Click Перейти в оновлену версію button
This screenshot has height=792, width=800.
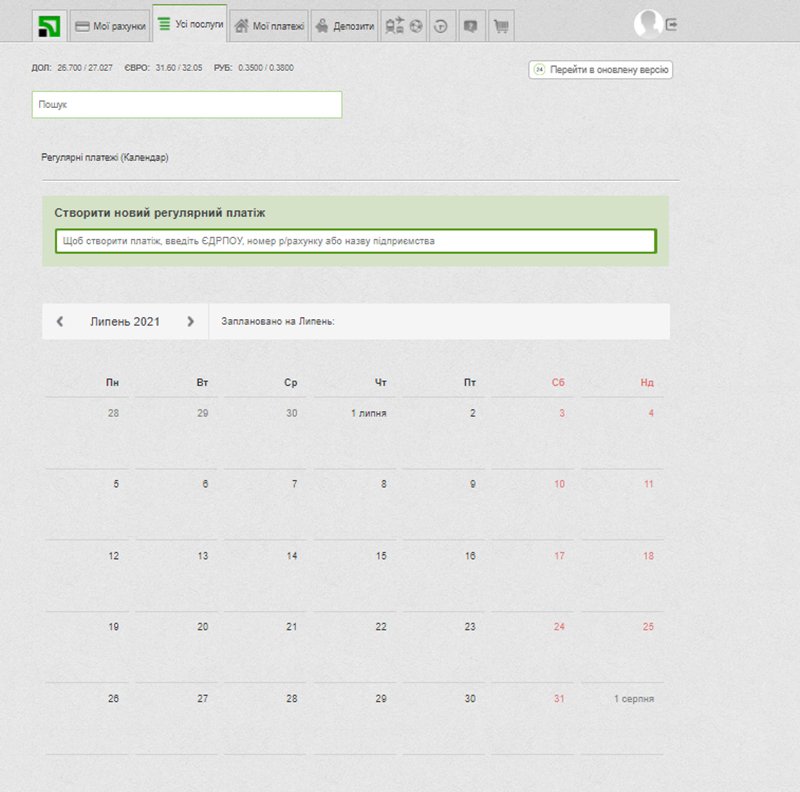pyautogui.click(x=600, y=70)
